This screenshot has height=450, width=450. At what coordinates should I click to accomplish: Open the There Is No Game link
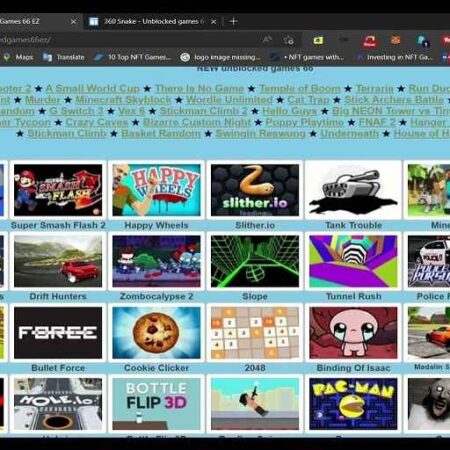coord(200,89)
